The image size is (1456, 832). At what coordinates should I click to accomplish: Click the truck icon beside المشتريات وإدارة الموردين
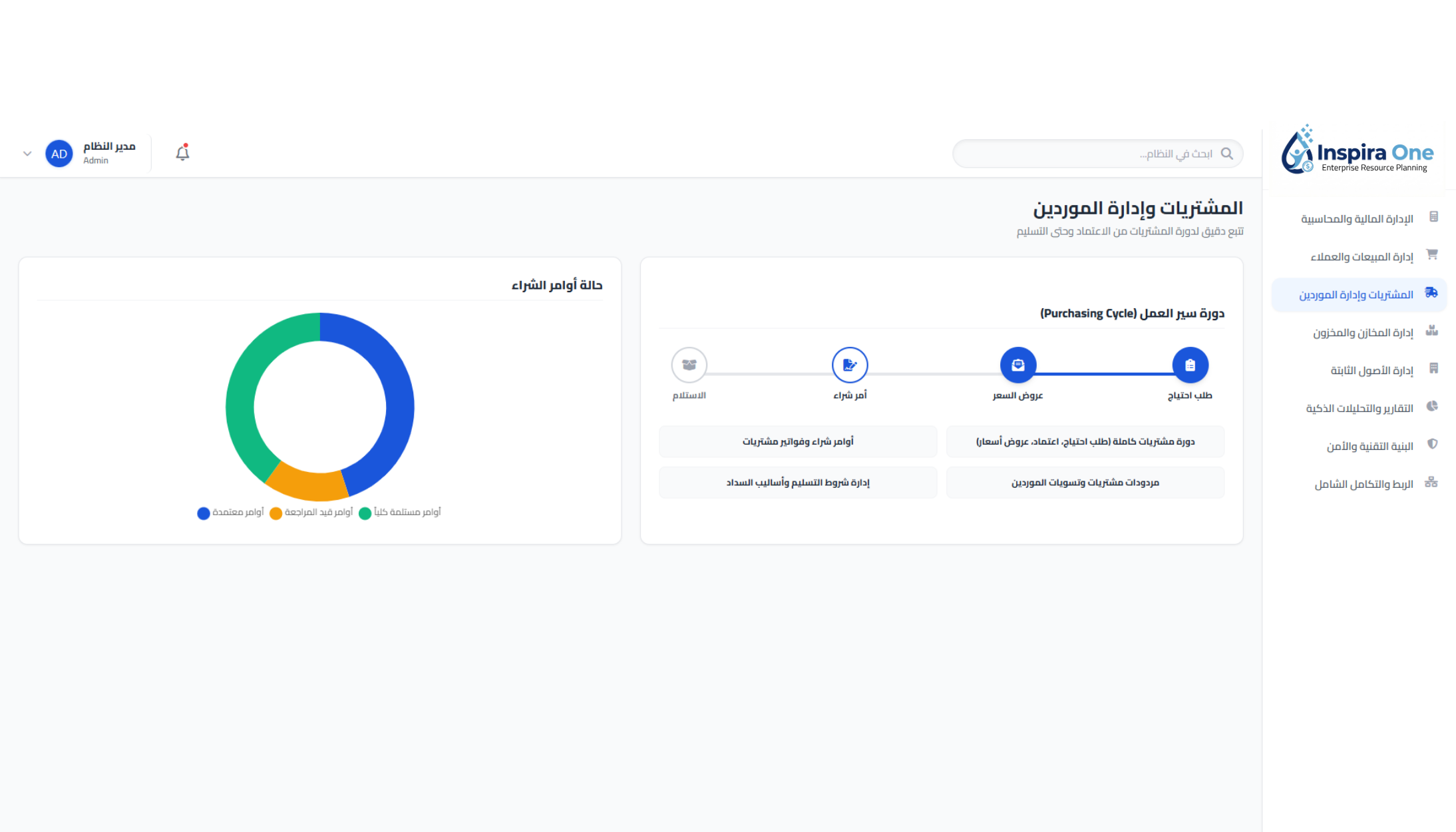[x=1431, y=293]
